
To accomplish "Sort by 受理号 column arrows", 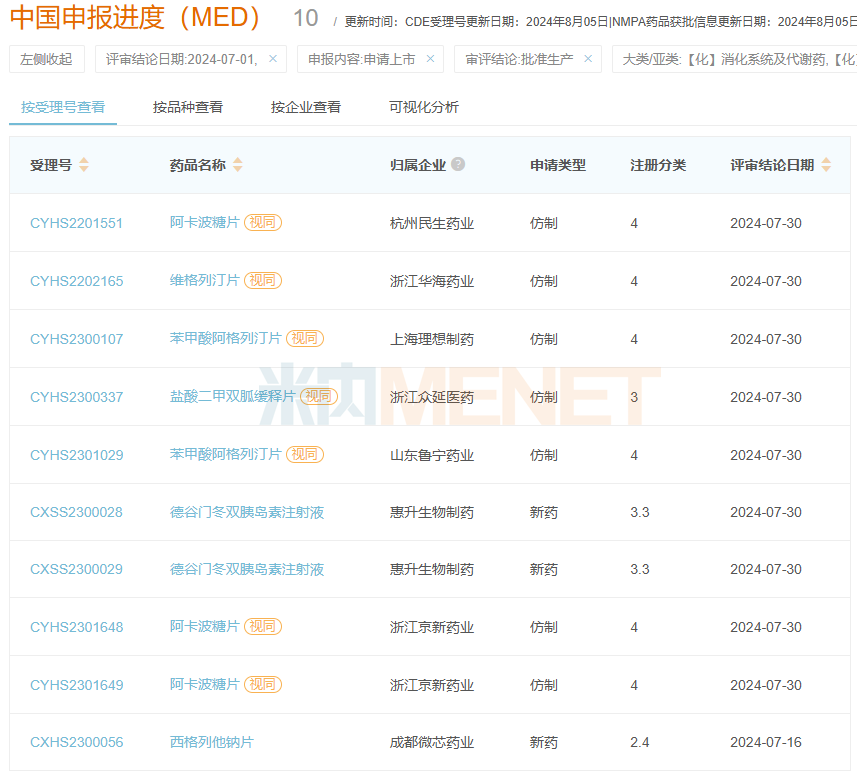I will click(x=84, y=164).
